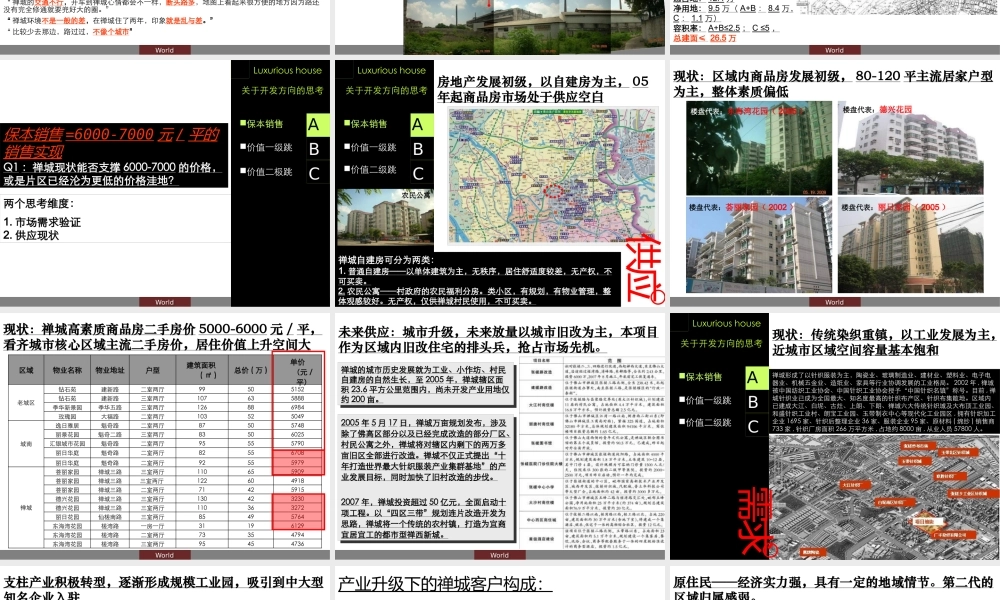Click the World footer under the 未来供应 slide
Image resolution: width=1000 pixels, height=600 pixels.
499,555
